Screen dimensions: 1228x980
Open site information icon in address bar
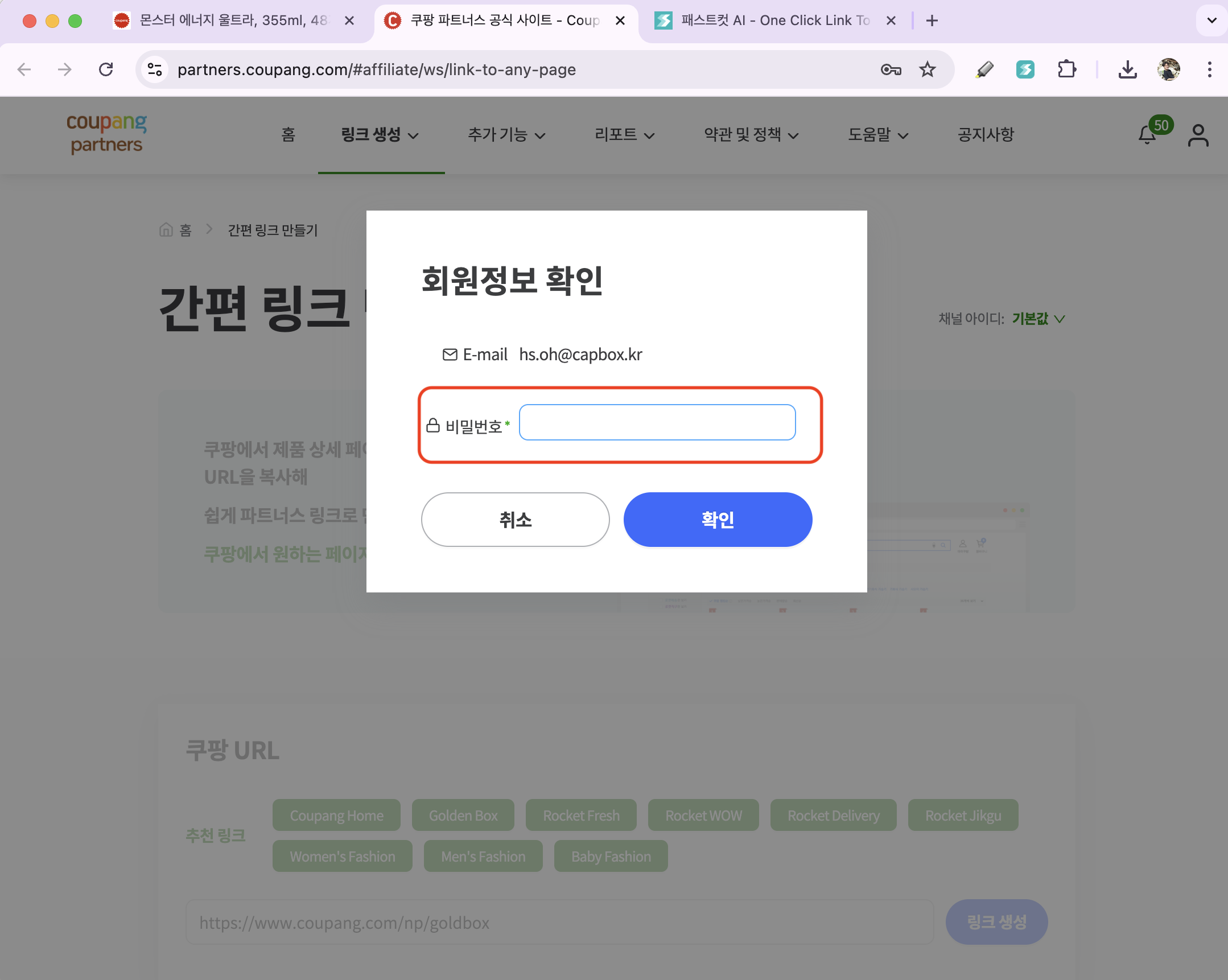[154, 69]
